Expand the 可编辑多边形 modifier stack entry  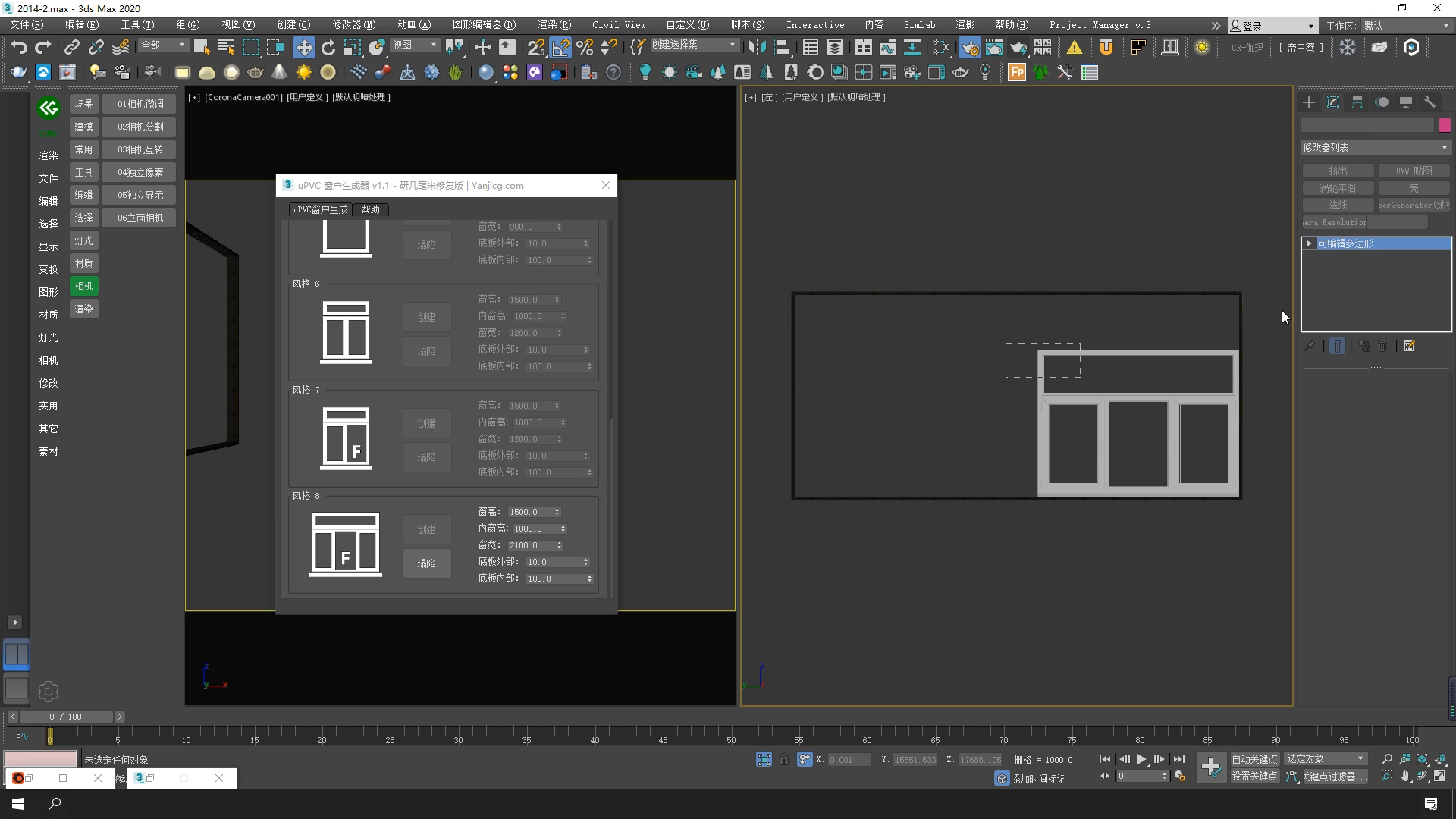coord(1310,243)
